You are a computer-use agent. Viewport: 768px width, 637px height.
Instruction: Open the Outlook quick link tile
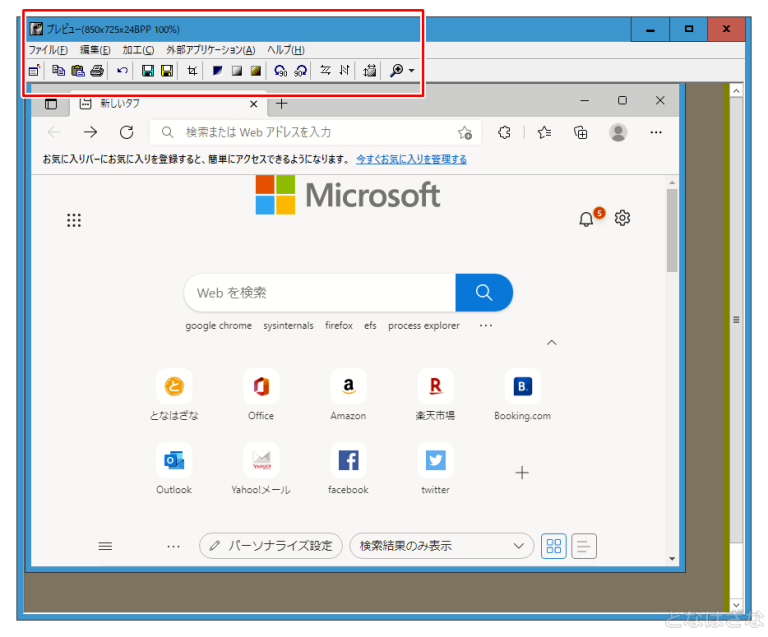(174, 469)
